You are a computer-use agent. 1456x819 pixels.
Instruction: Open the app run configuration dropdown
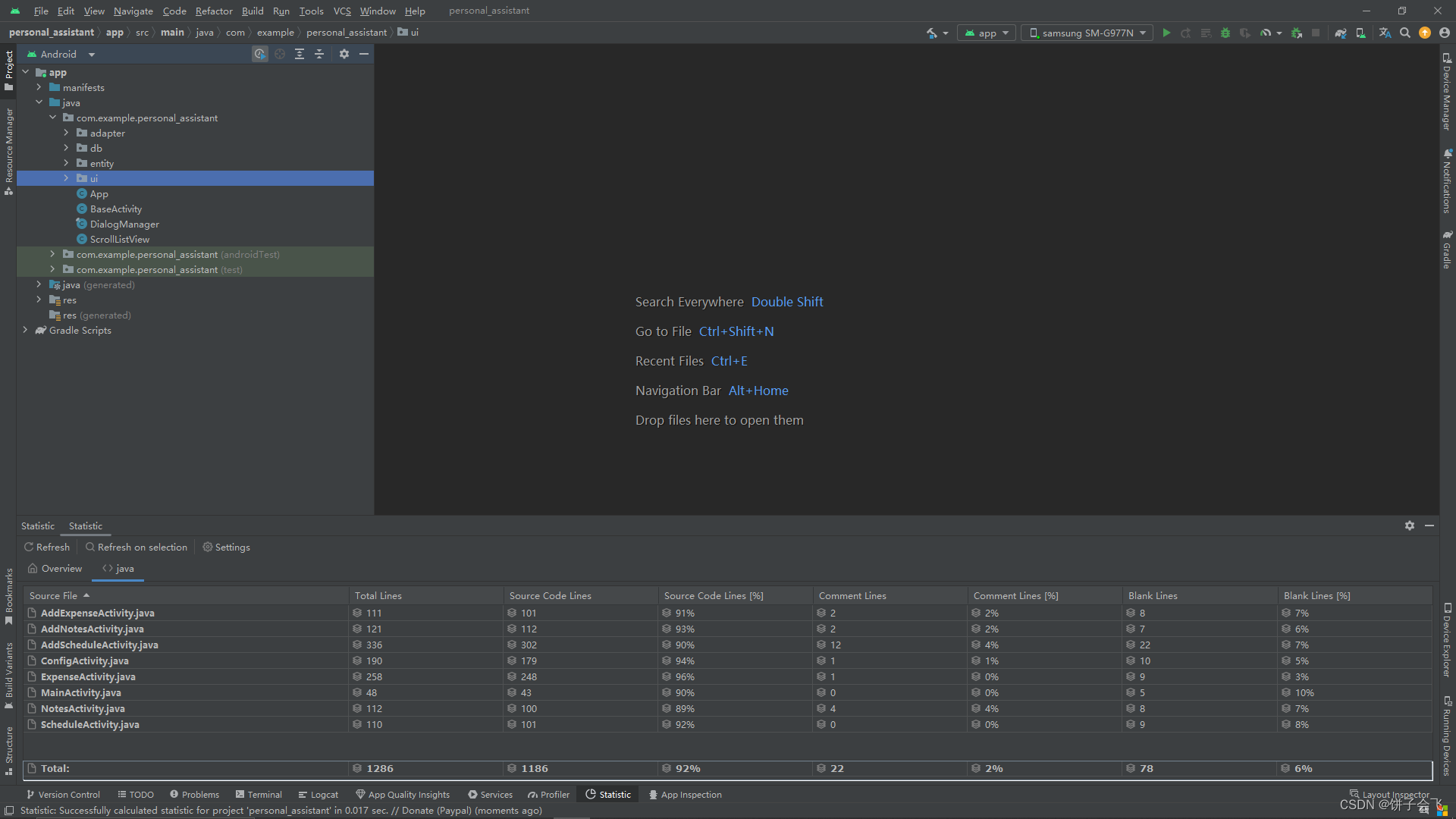click(986, 33)
